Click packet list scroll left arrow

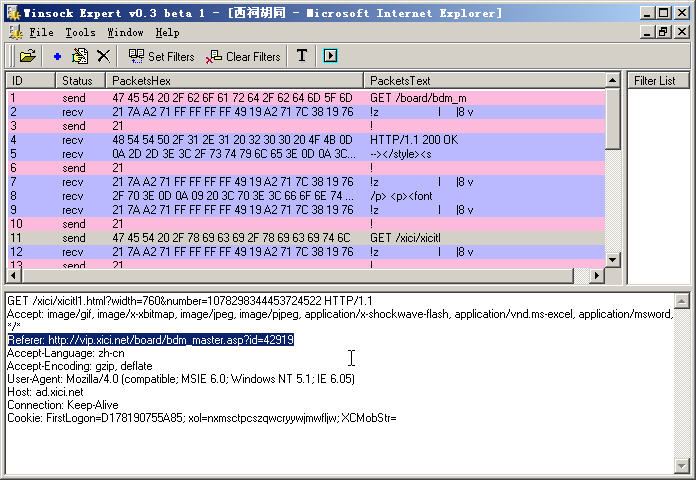coord(14,276)
